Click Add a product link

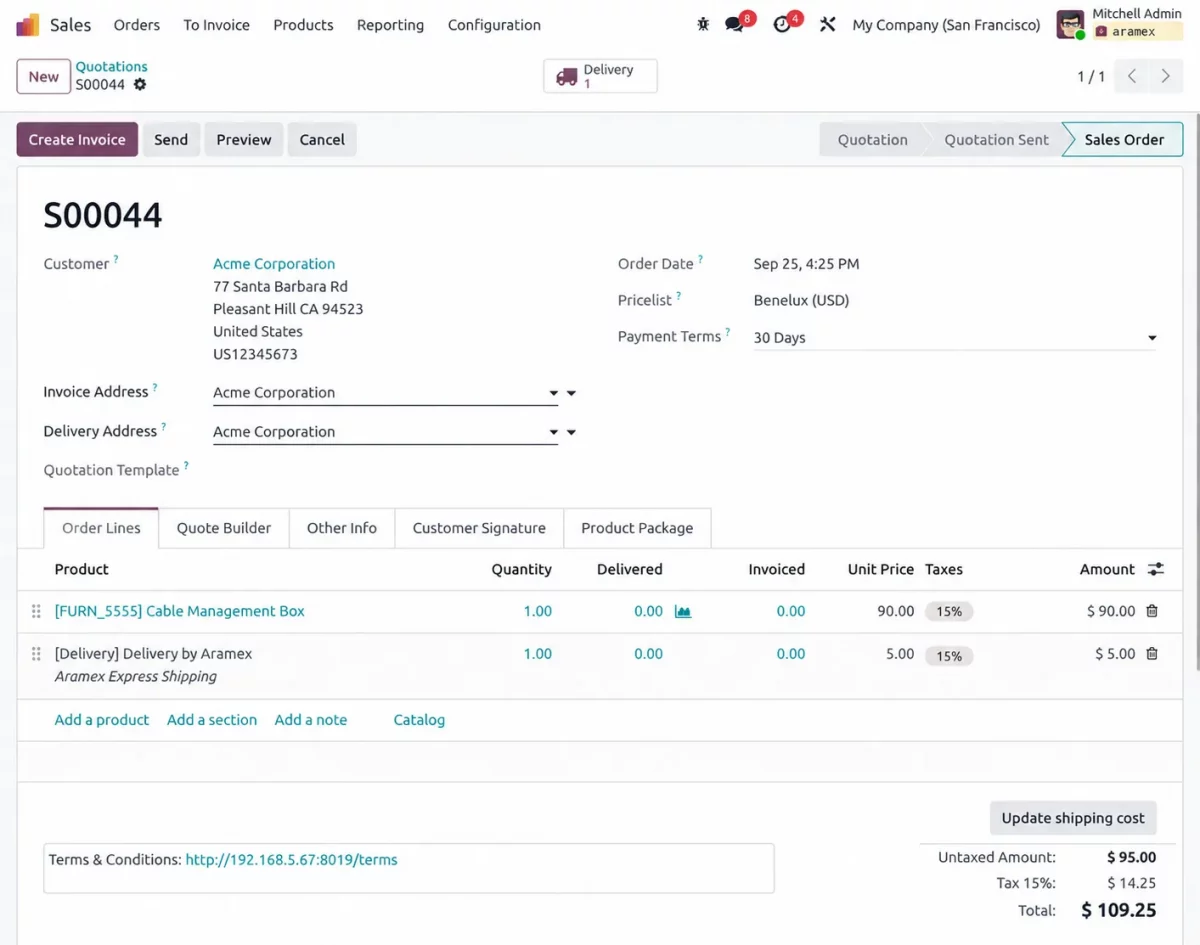[102, 720]
